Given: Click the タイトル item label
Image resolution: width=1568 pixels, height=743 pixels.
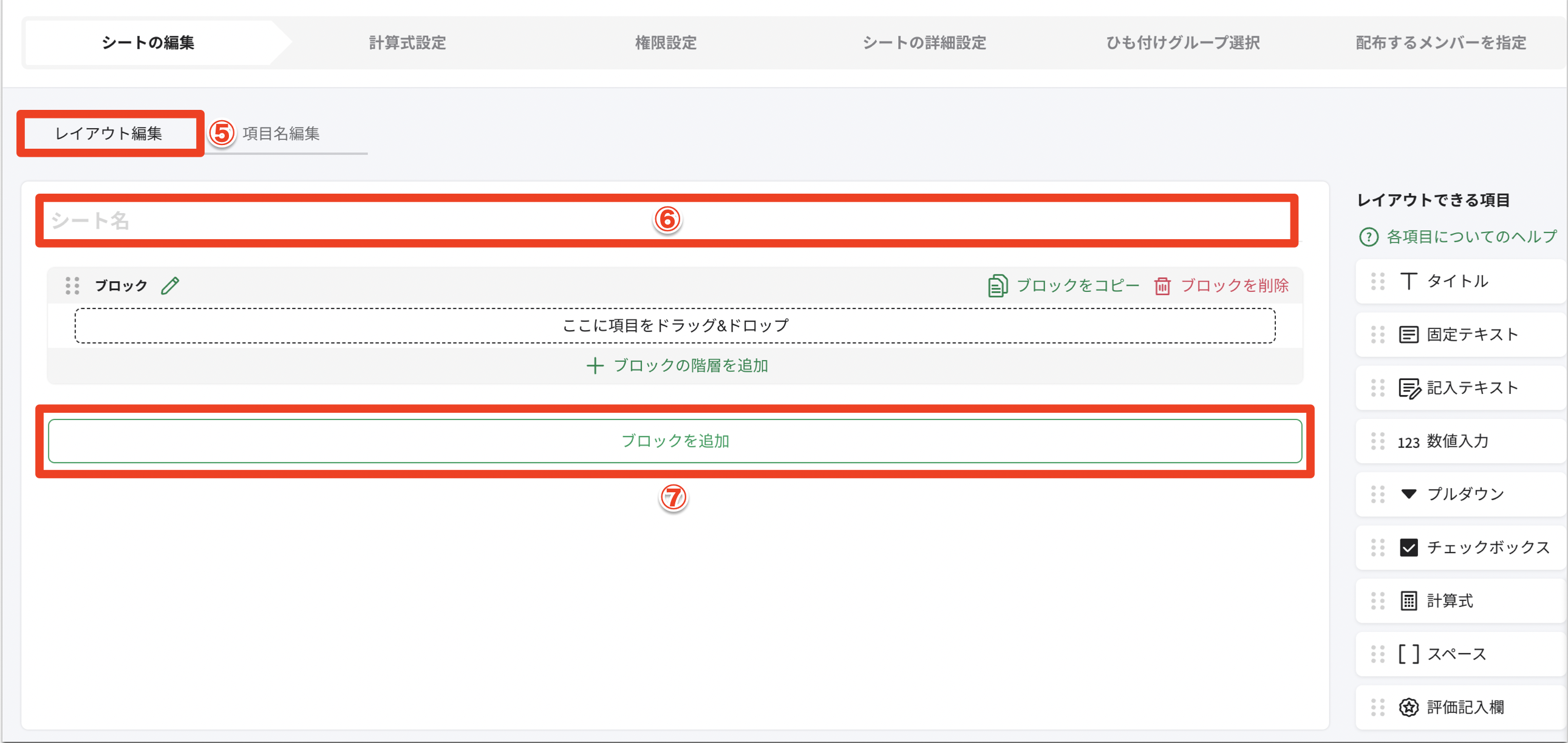Looking at the screenshot, I should tap(1457, 281).
